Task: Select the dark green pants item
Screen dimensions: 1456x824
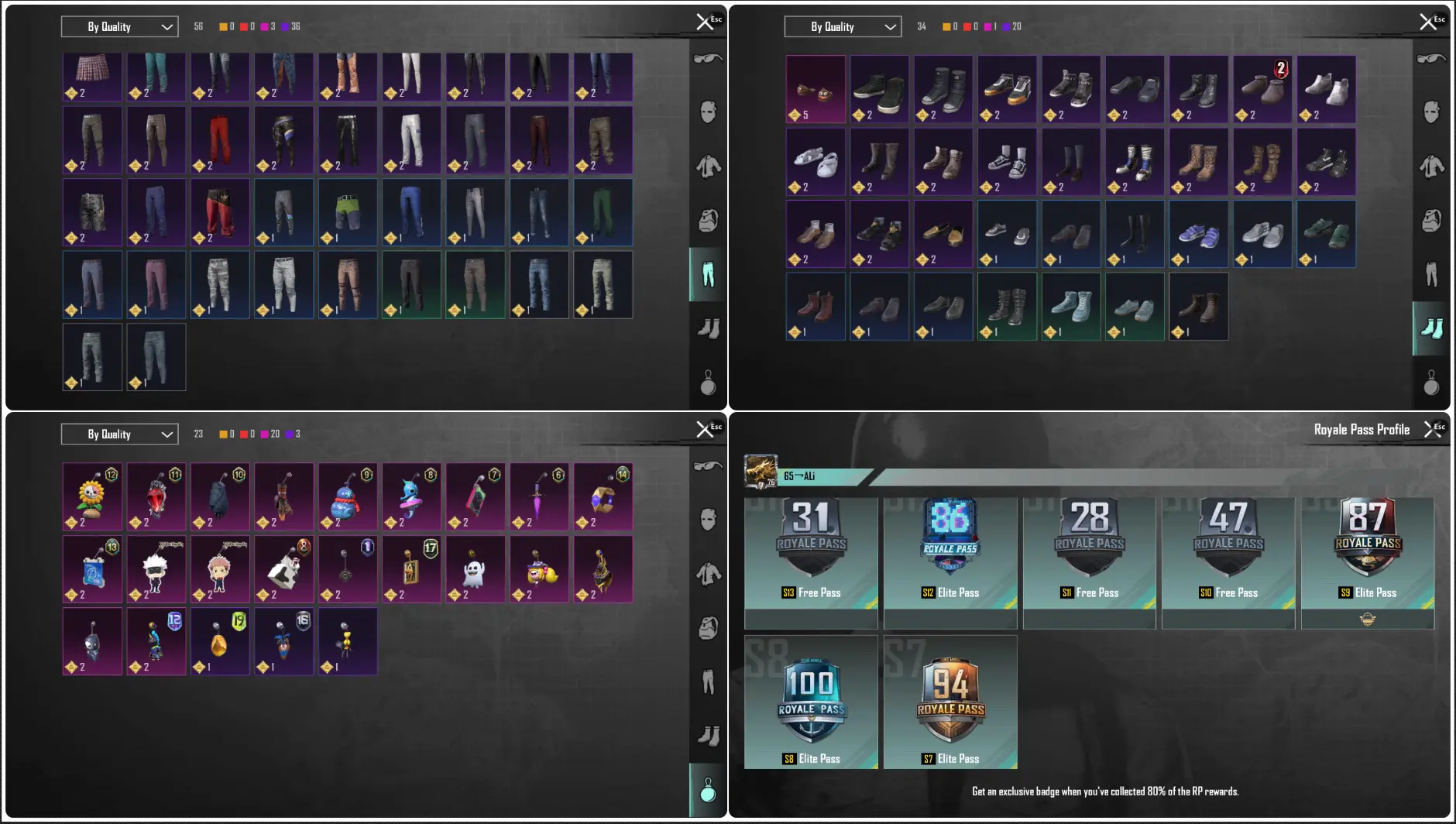Action: pyautogui.click(x=603, y=212)
